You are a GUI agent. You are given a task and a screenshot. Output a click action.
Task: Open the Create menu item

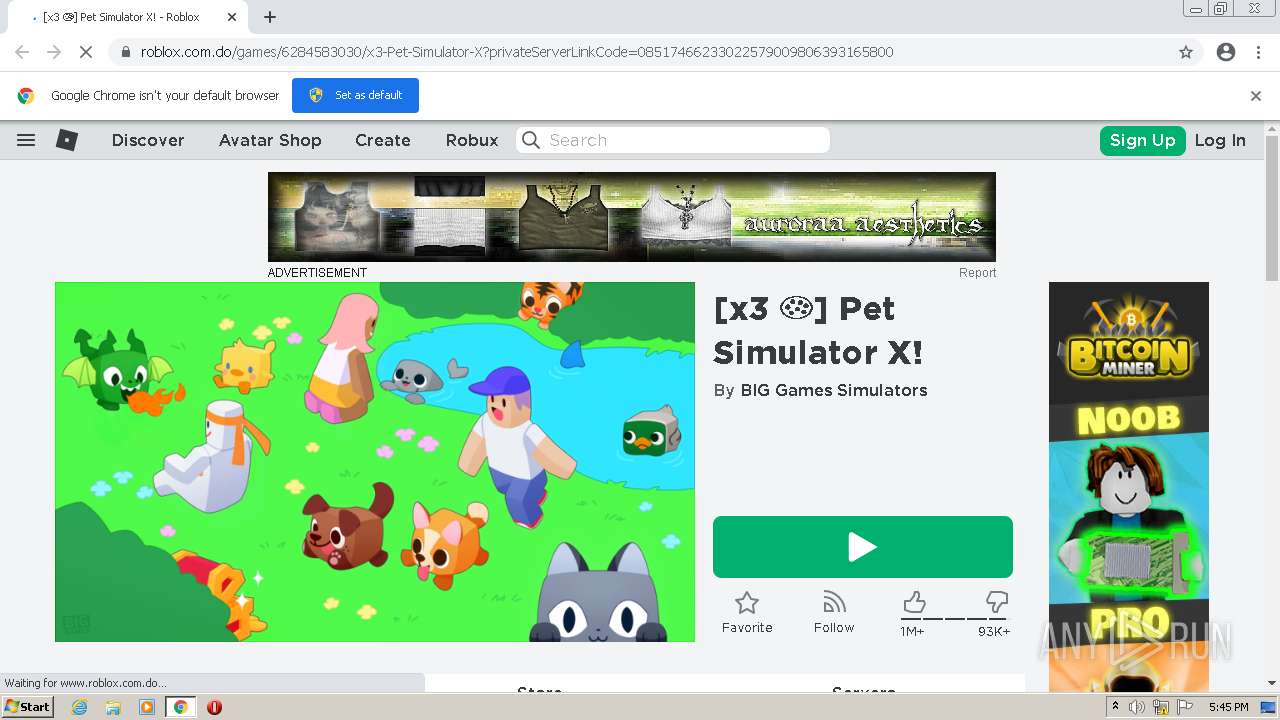pyautogui.click(x=383, y=140)
